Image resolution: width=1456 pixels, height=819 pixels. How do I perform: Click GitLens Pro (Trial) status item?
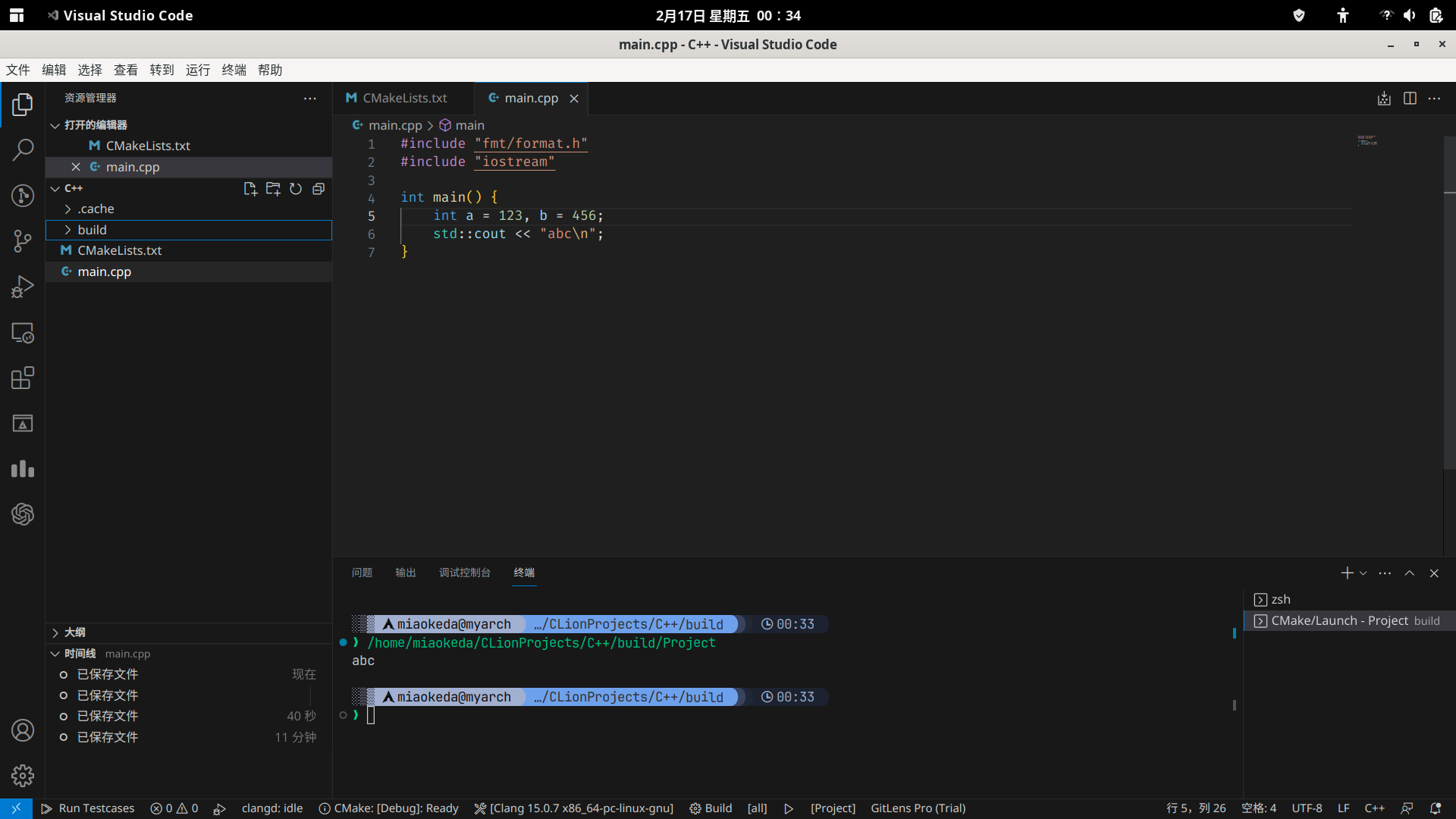(918, 808)
